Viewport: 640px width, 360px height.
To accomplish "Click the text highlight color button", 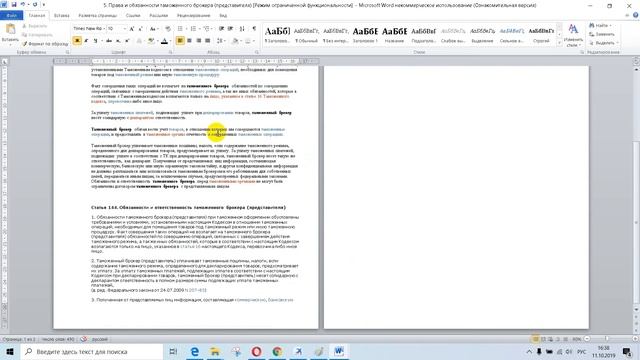I will point(151,40).
